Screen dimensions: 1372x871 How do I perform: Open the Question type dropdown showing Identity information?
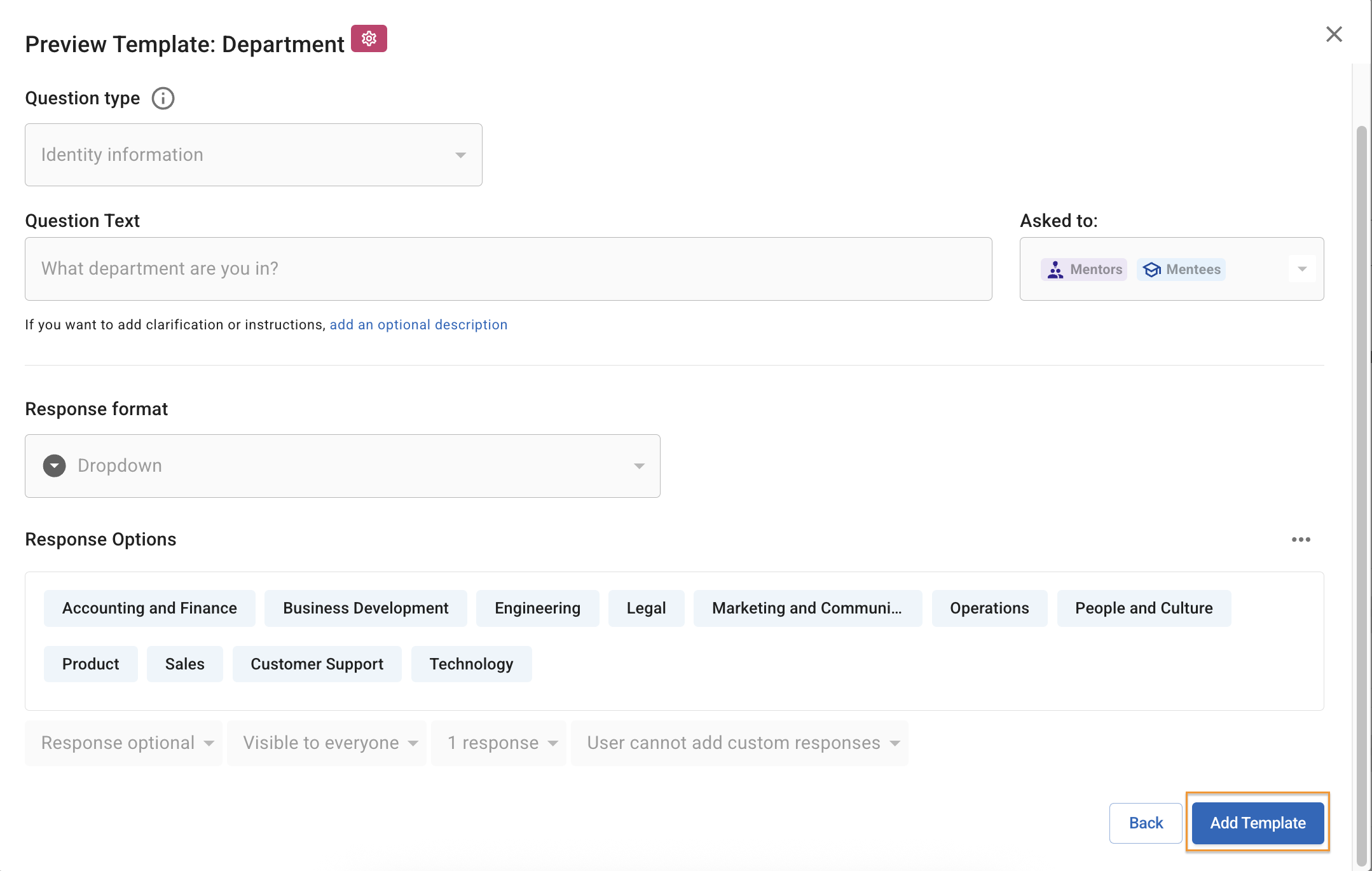253,154
